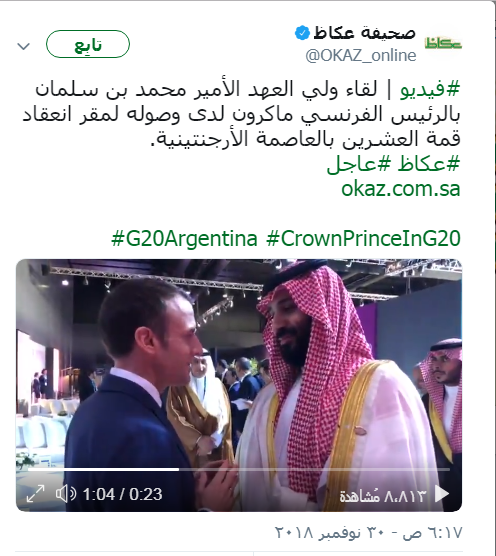
Task: Play the video with the play icon
Action: [x=442, y=494]
